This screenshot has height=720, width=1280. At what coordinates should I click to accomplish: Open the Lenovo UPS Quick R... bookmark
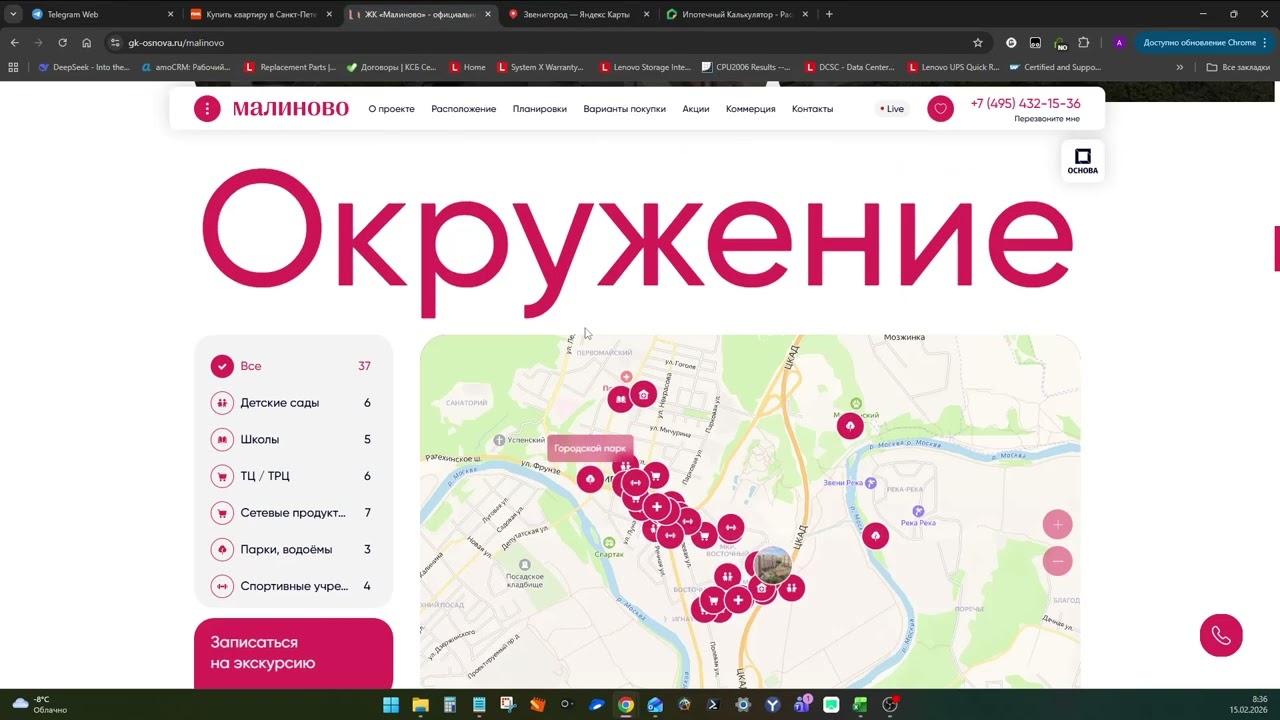pyautogui.click(x=953, y=67)
